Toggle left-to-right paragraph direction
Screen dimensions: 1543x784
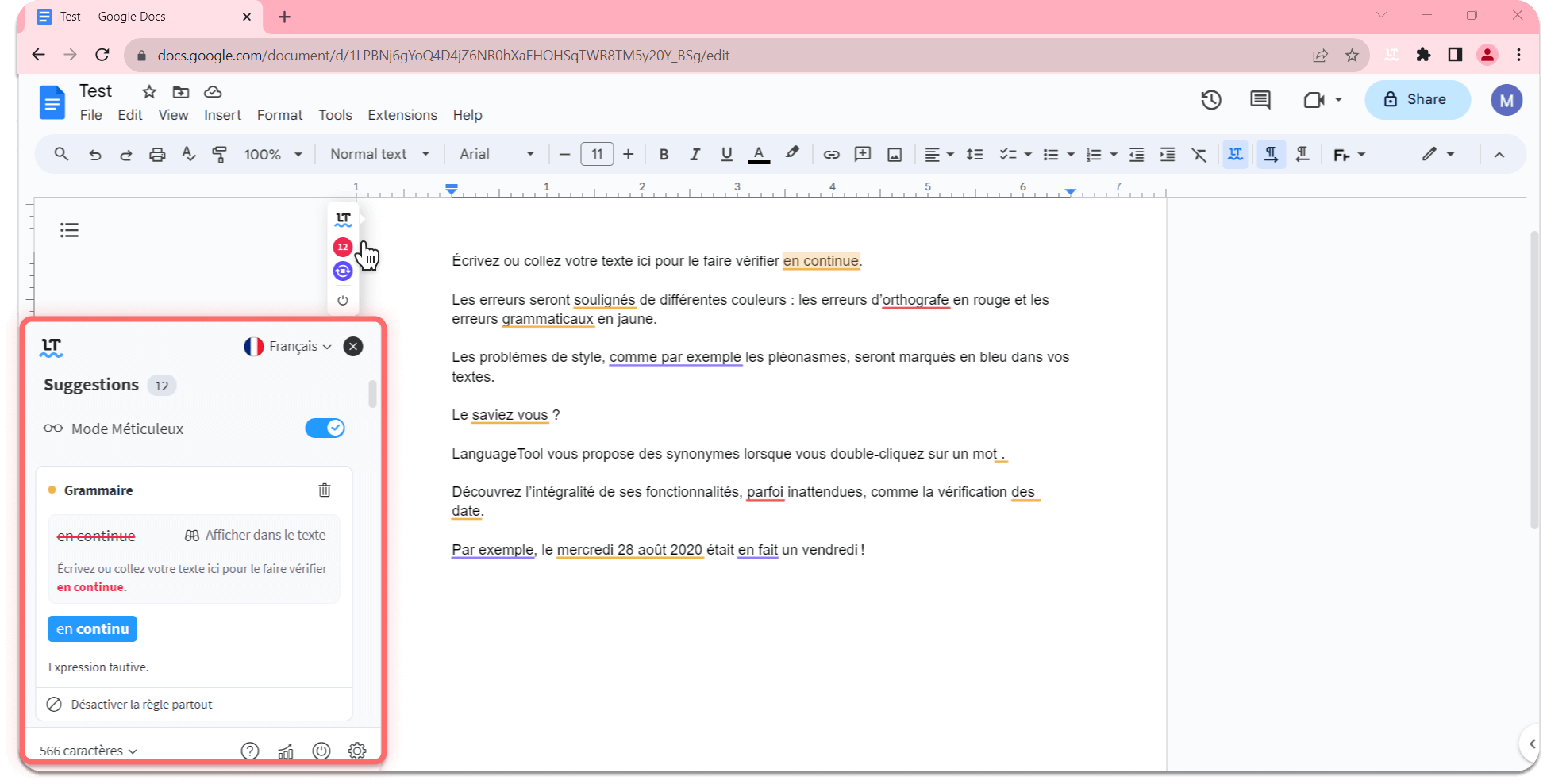tap(1271, 155)
